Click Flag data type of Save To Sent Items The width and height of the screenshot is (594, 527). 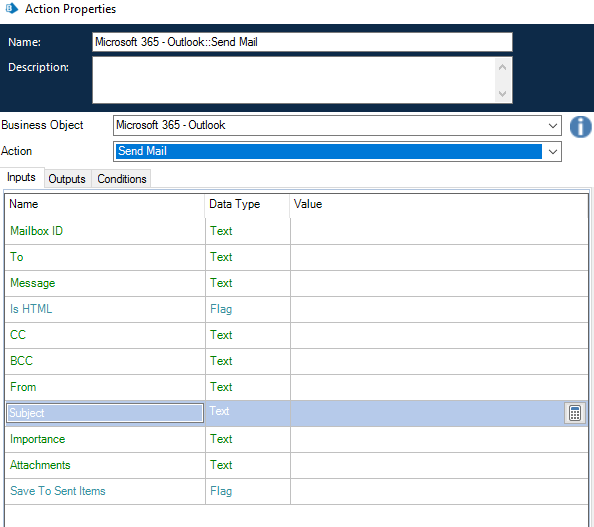point(221,491)
